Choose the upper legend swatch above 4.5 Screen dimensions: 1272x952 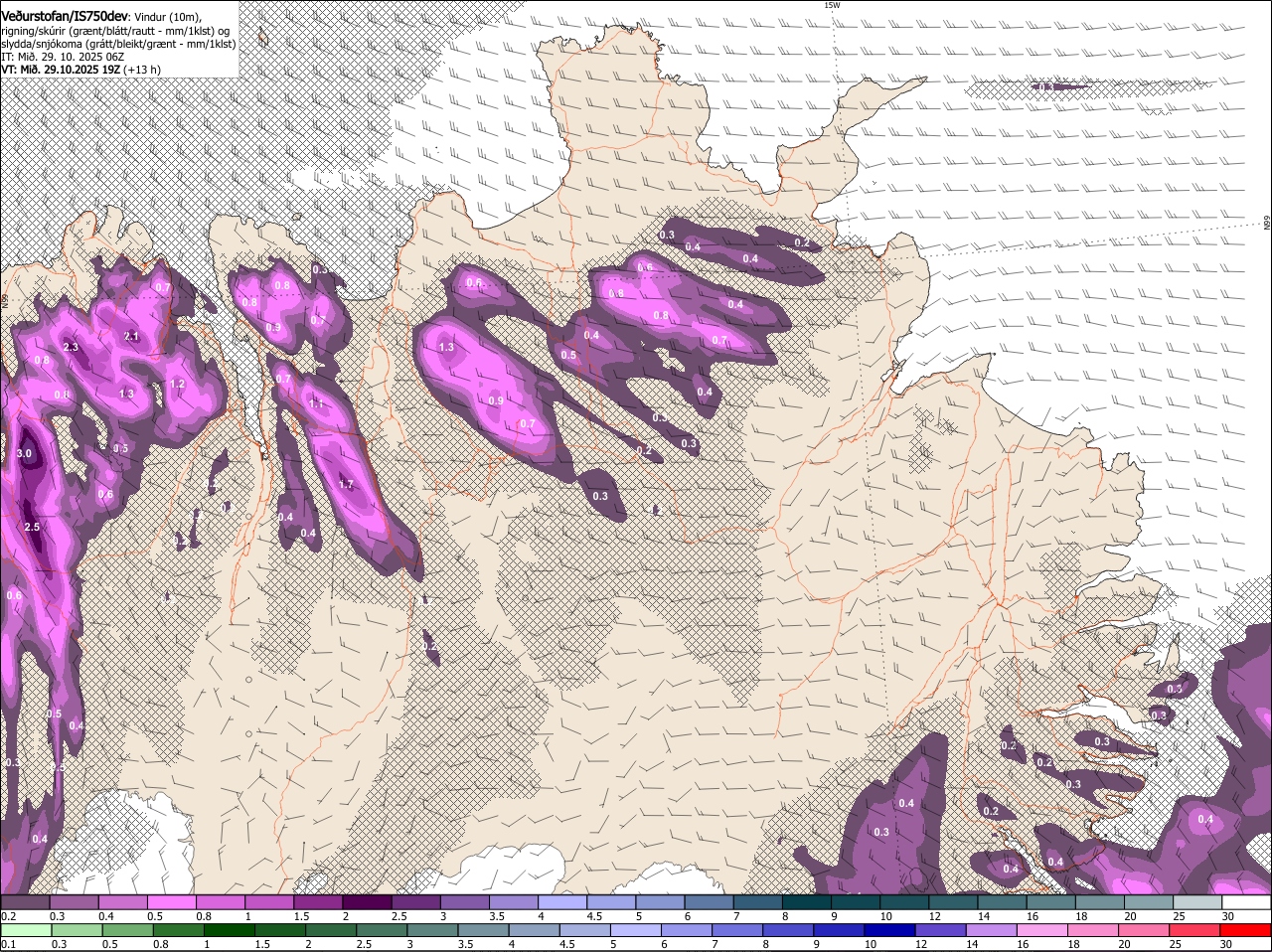point(611,902)
